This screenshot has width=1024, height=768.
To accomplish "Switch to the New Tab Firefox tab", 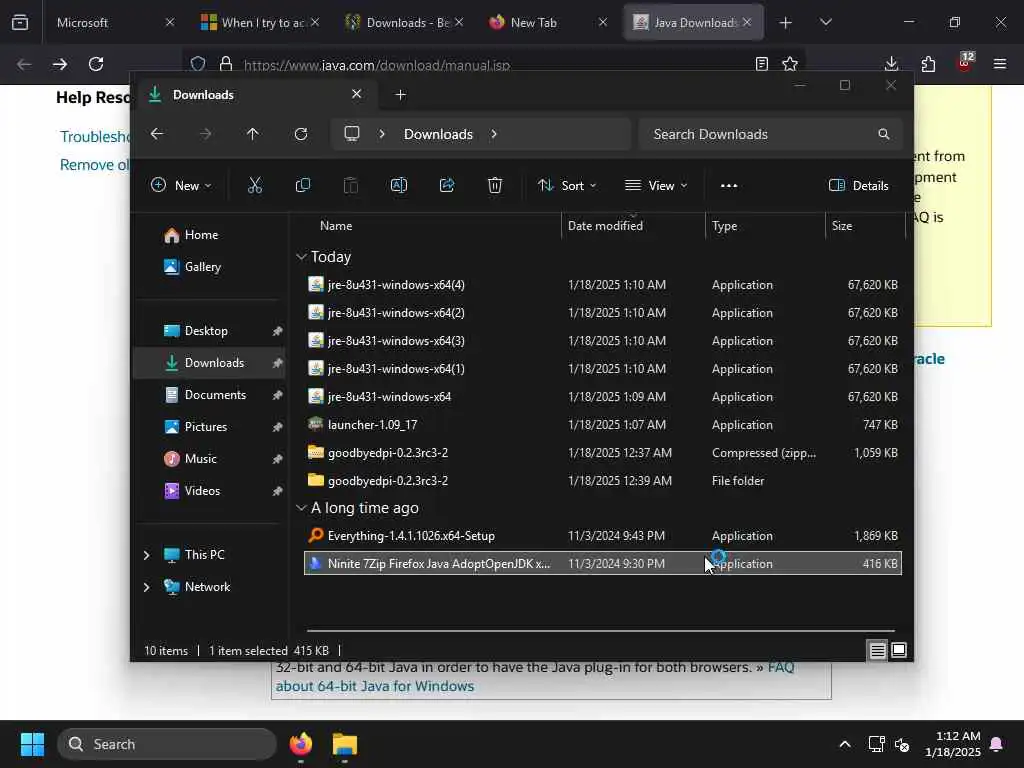I will [549, 23].
